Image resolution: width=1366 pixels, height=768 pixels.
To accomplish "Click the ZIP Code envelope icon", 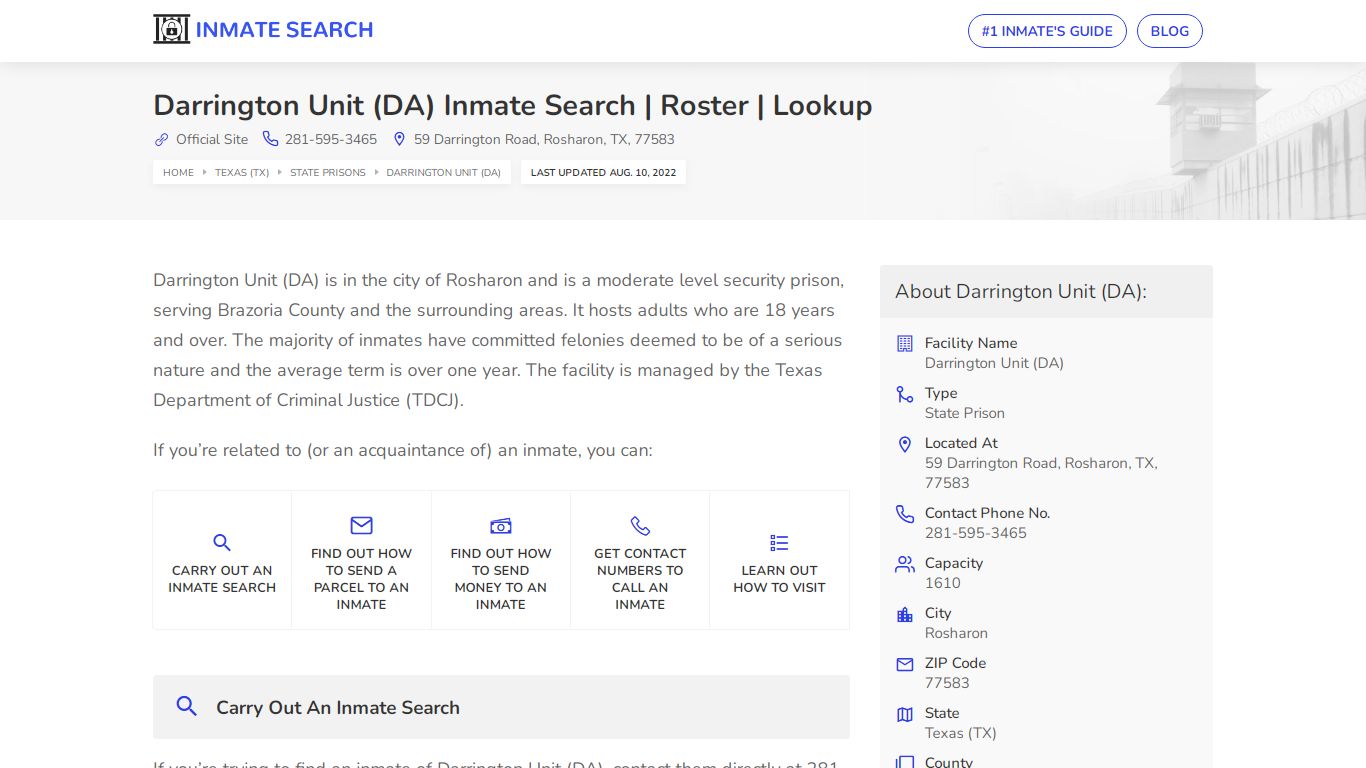I will (x=905, y=664).
